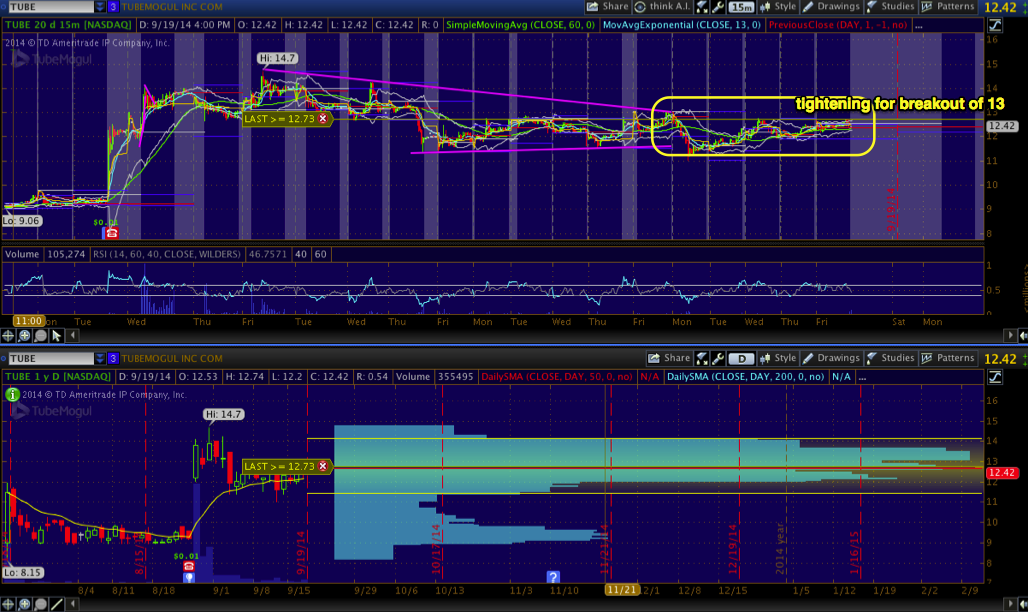Click the D timeframe button in bottom chart
Viewport: 1028px width, 612px height.
tap(741, 358)
